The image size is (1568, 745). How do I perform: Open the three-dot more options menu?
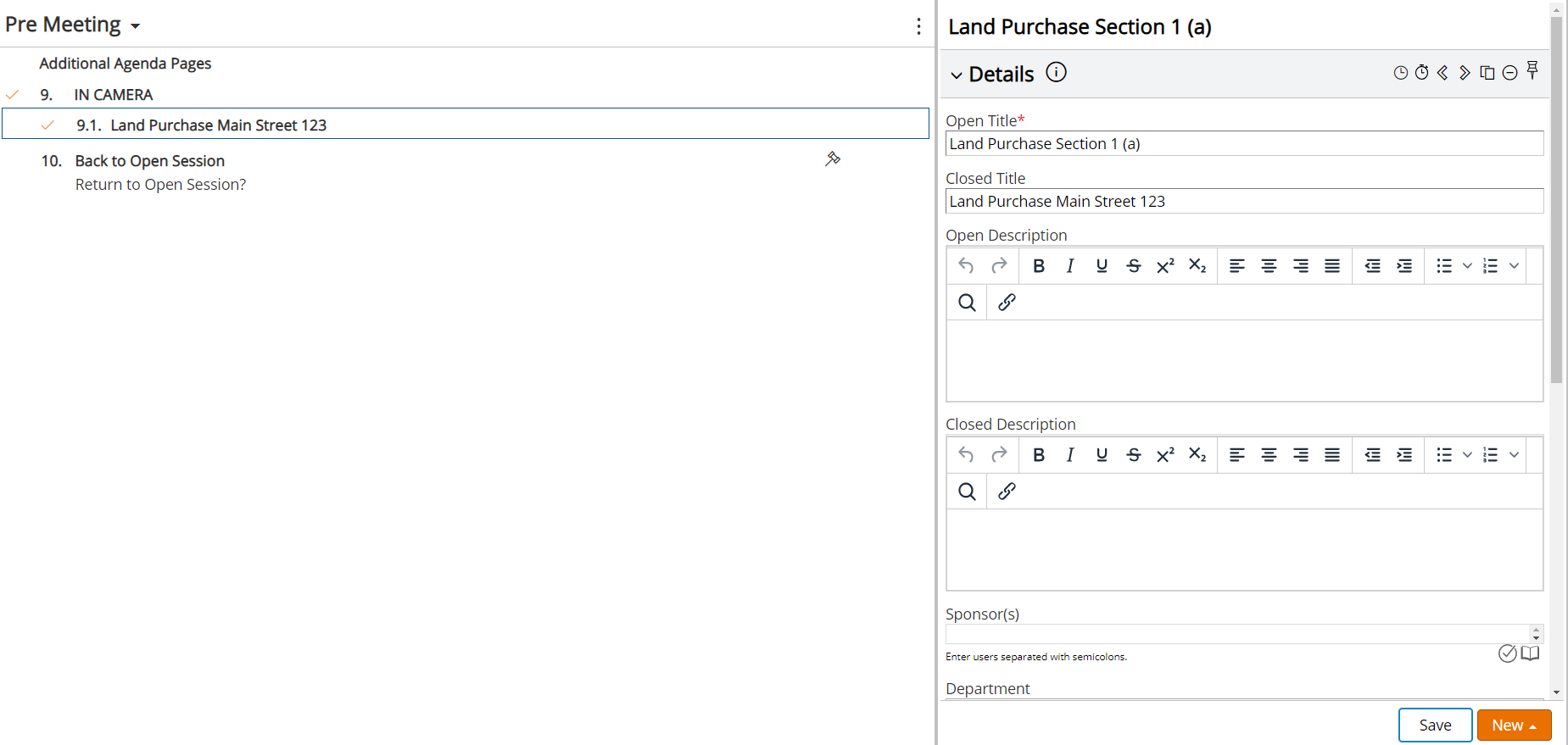(x=918, y=26)
